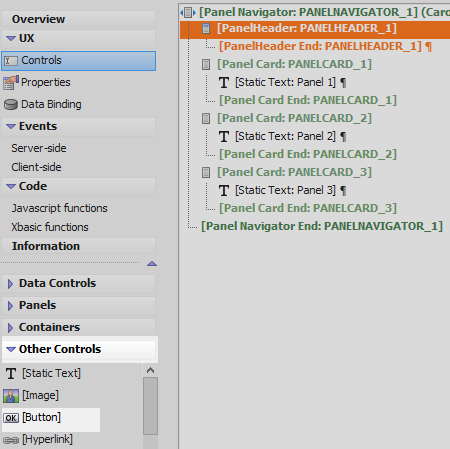Select the Static Text toolbox T icon

(11, 373)
